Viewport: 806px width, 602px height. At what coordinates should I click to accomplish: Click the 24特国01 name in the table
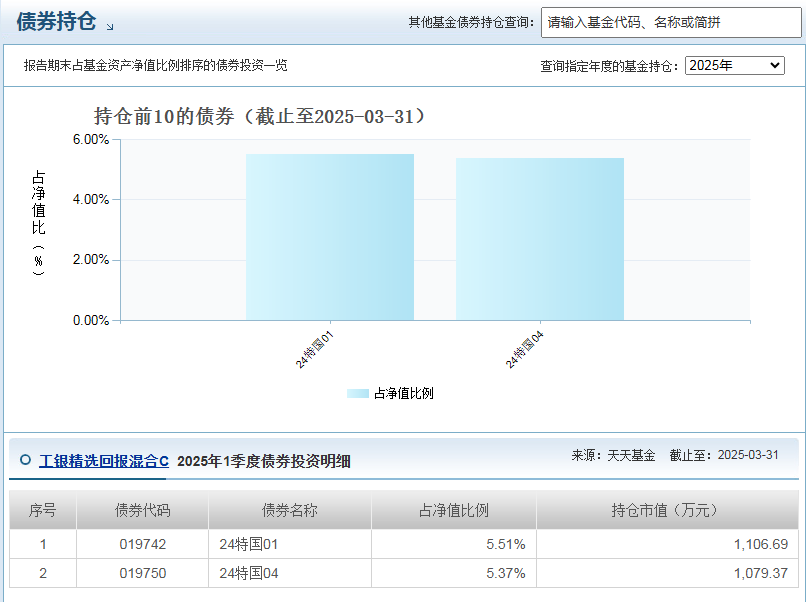(249, 544)
